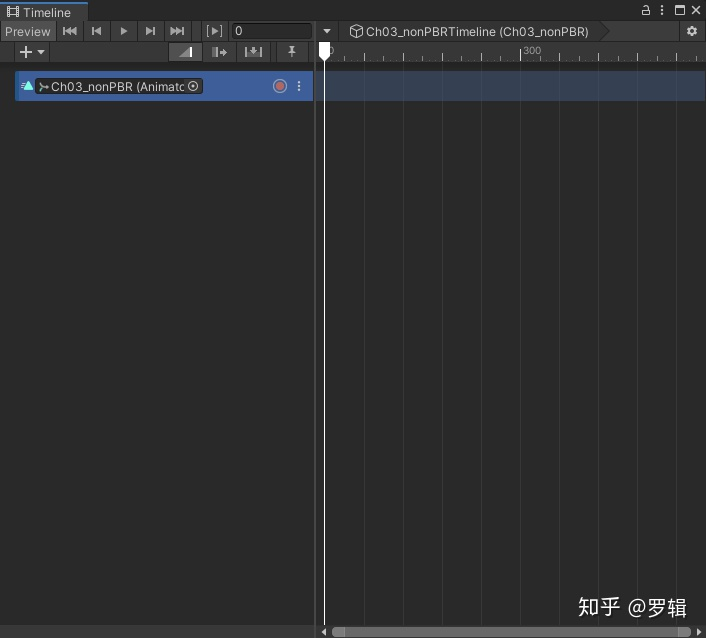This screenshot has width=706, height=638.
Task: Click the scroll left arrow
Action: click(x=324, y=632)
